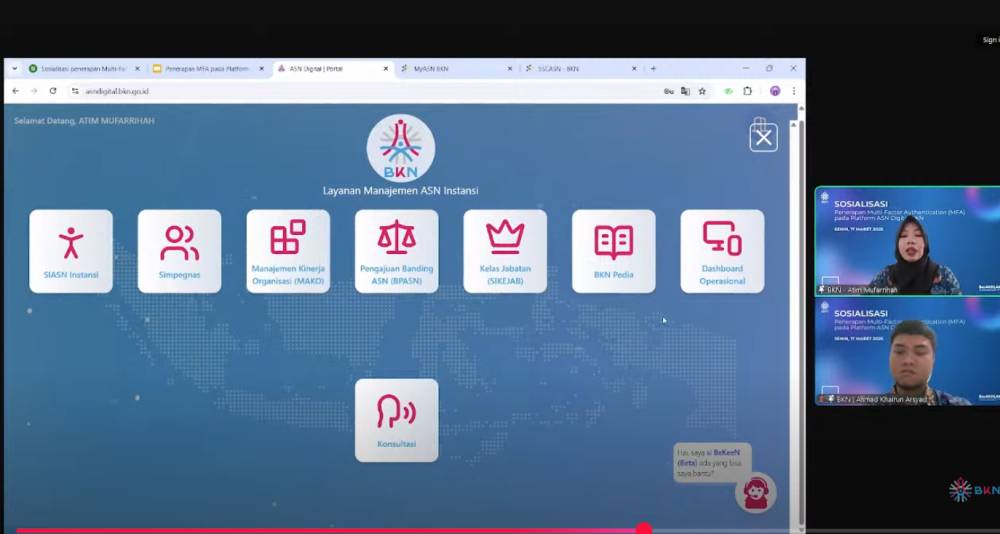Click the Layanan Manajemen ASN Instansi heading
1000x534 pixels.
[x=401, y=191]
